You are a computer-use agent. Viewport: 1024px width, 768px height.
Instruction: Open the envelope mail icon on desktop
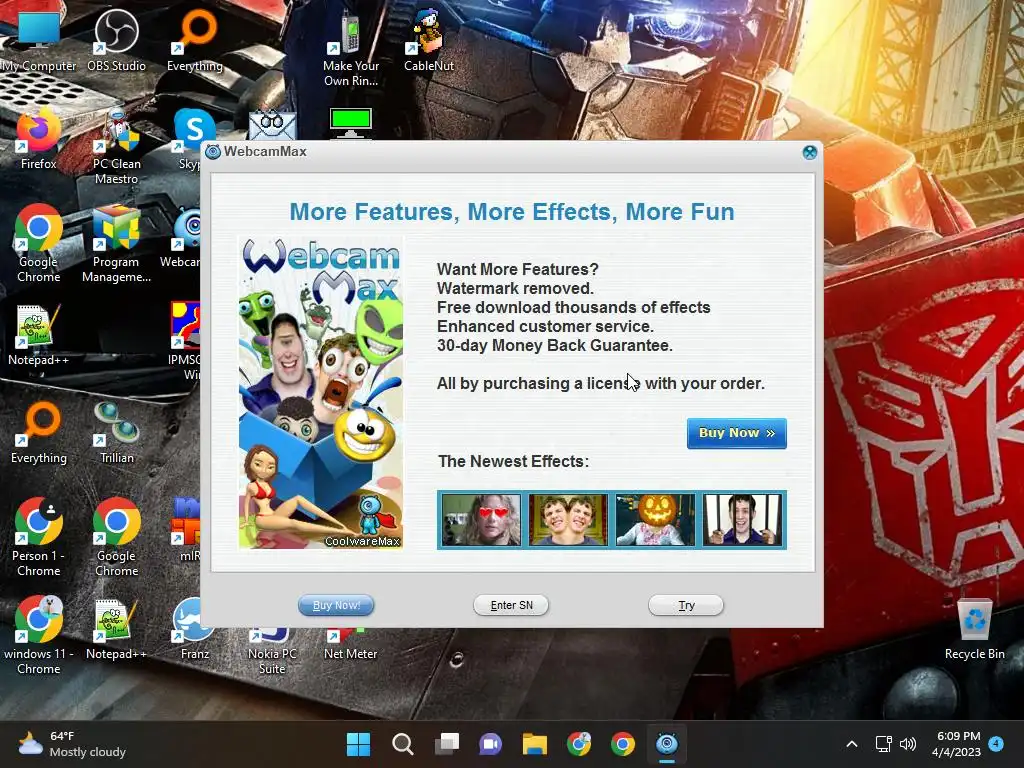coord(272,124)
